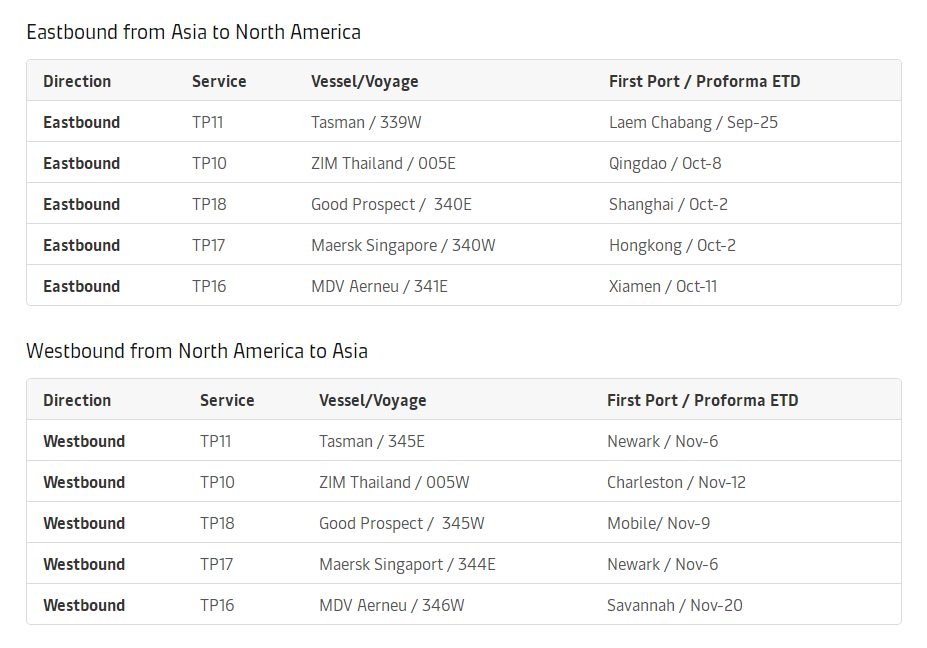
Task: Click the TP10 service cell in the Westbound table
Action: (218, 482)
